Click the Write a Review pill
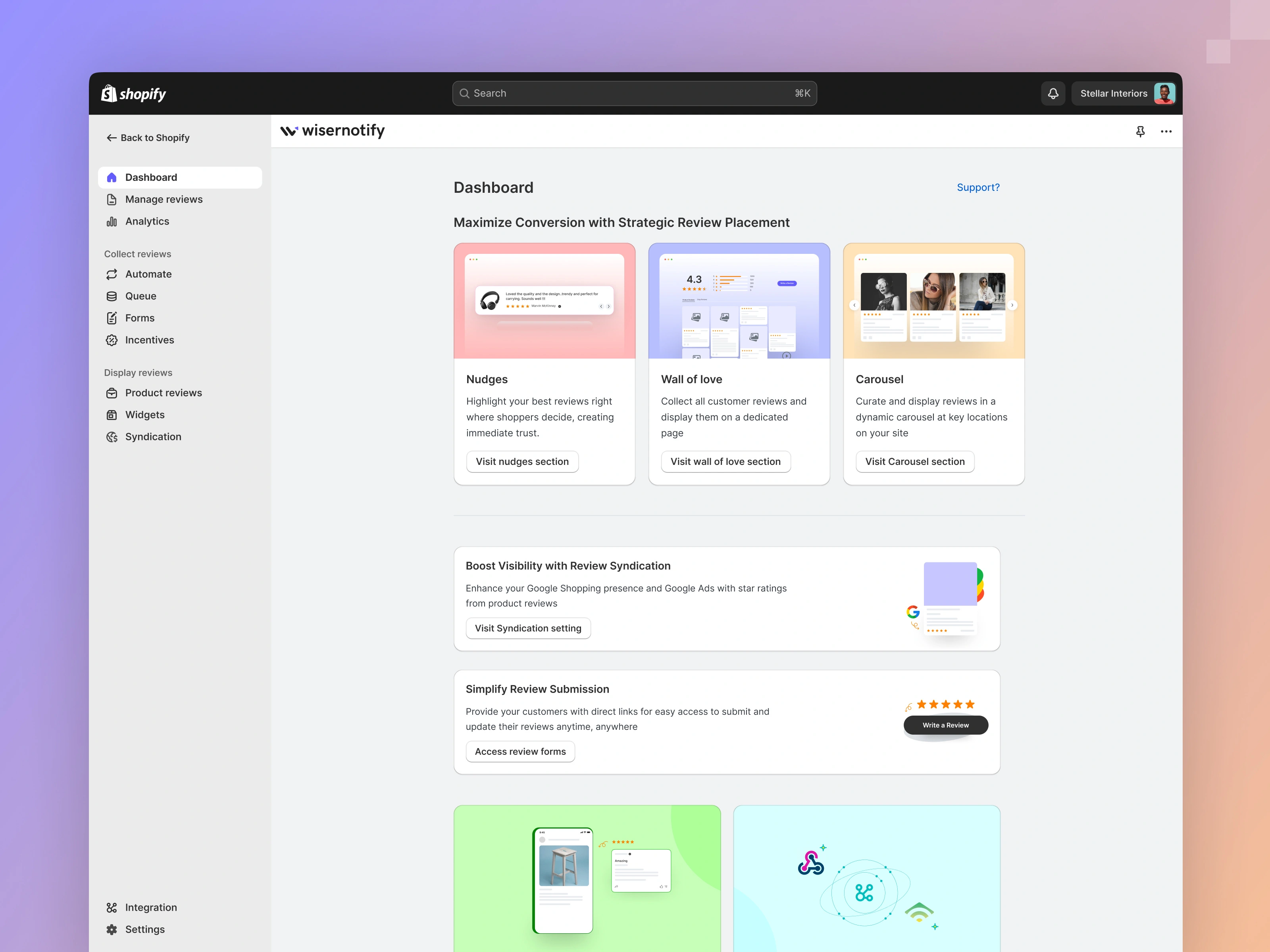Image resolution: width=1270 pixels, height=952 pixels. coord(946,726)
